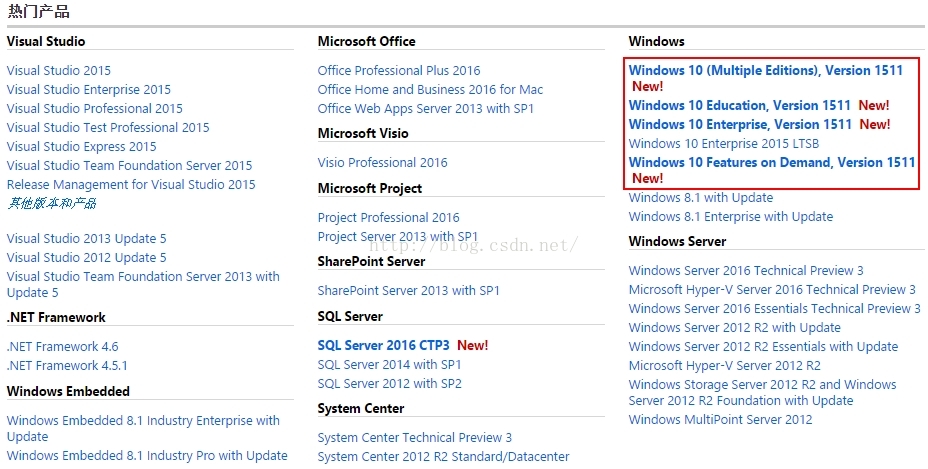Click the Windows Server section heading

point(677,242)
